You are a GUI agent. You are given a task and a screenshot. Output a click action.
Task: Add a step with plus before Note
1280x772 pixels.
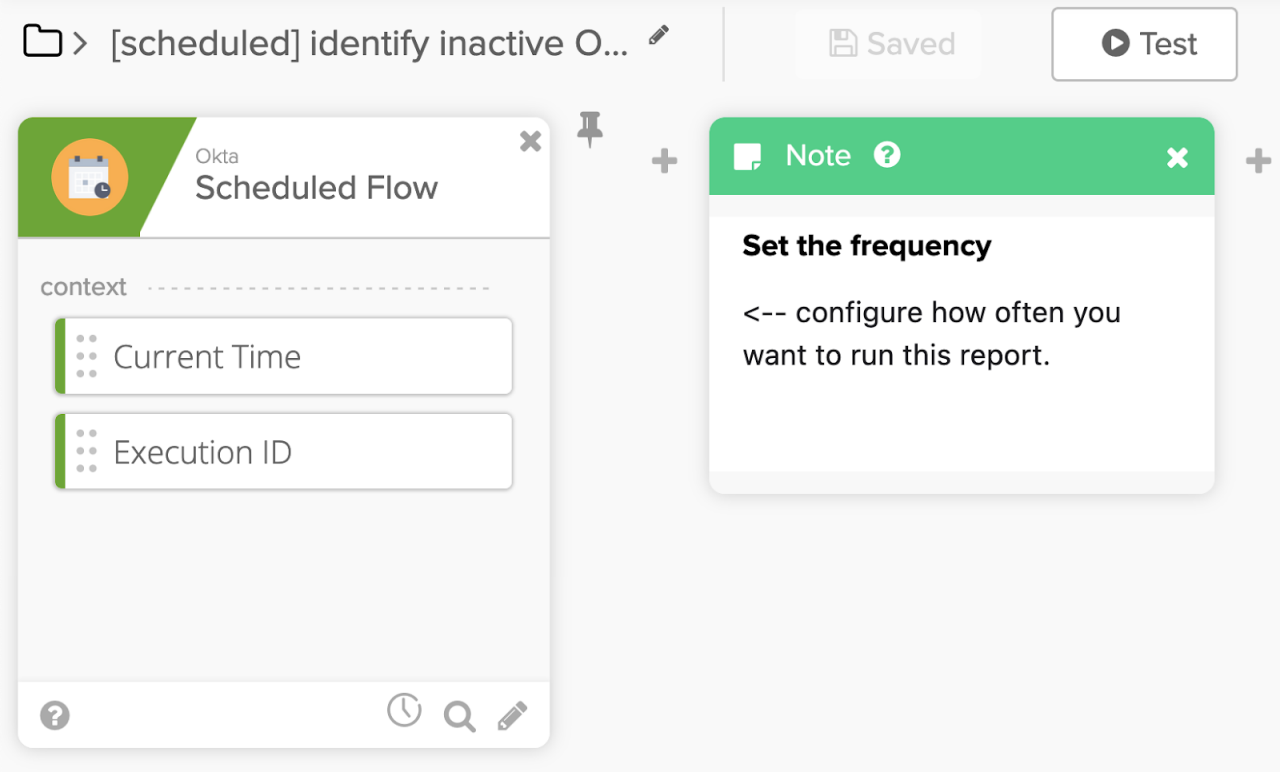[x=664, y=161]
